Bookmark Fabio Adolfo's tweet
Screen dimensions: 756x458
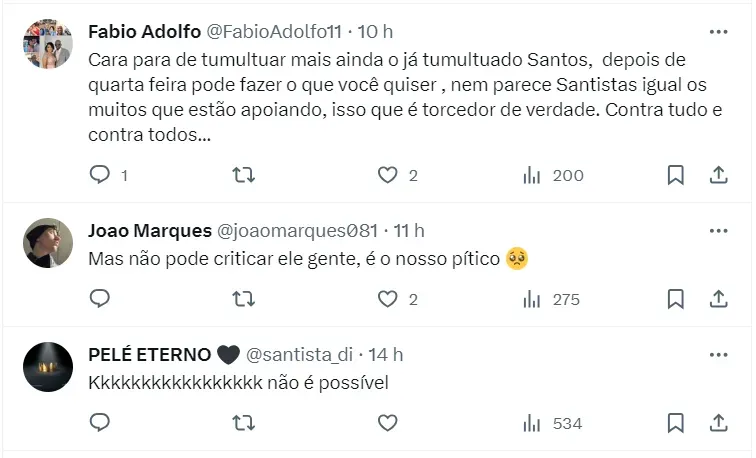pos(675,175)
